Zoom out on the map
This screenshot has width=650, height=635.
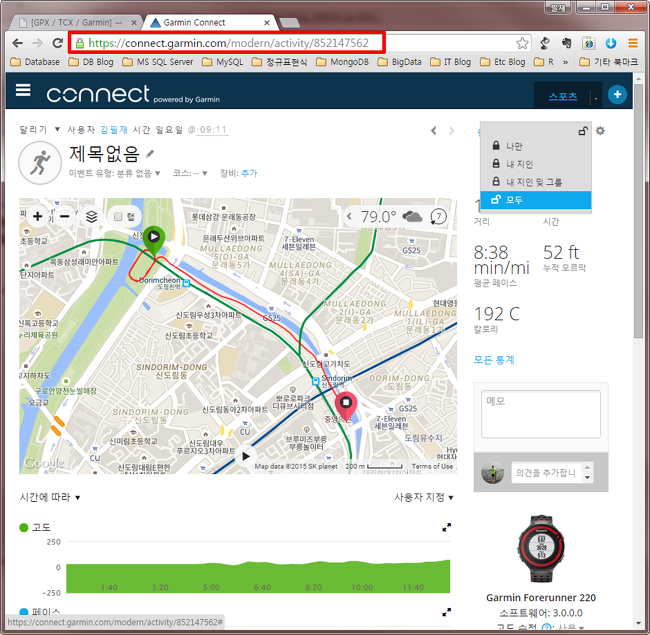65,216
